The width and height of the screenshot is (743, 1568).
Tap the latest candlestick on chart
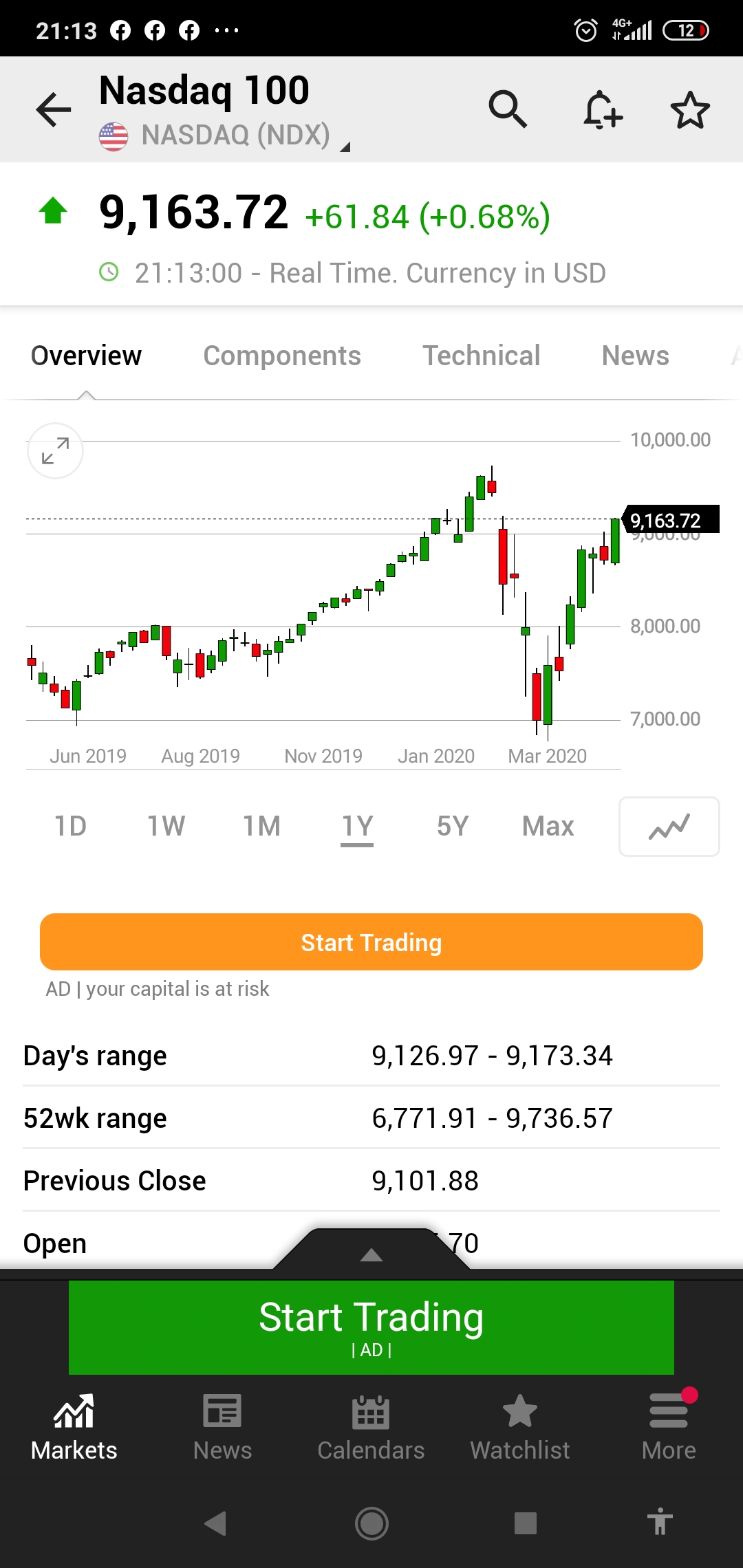tap(615, 541)
